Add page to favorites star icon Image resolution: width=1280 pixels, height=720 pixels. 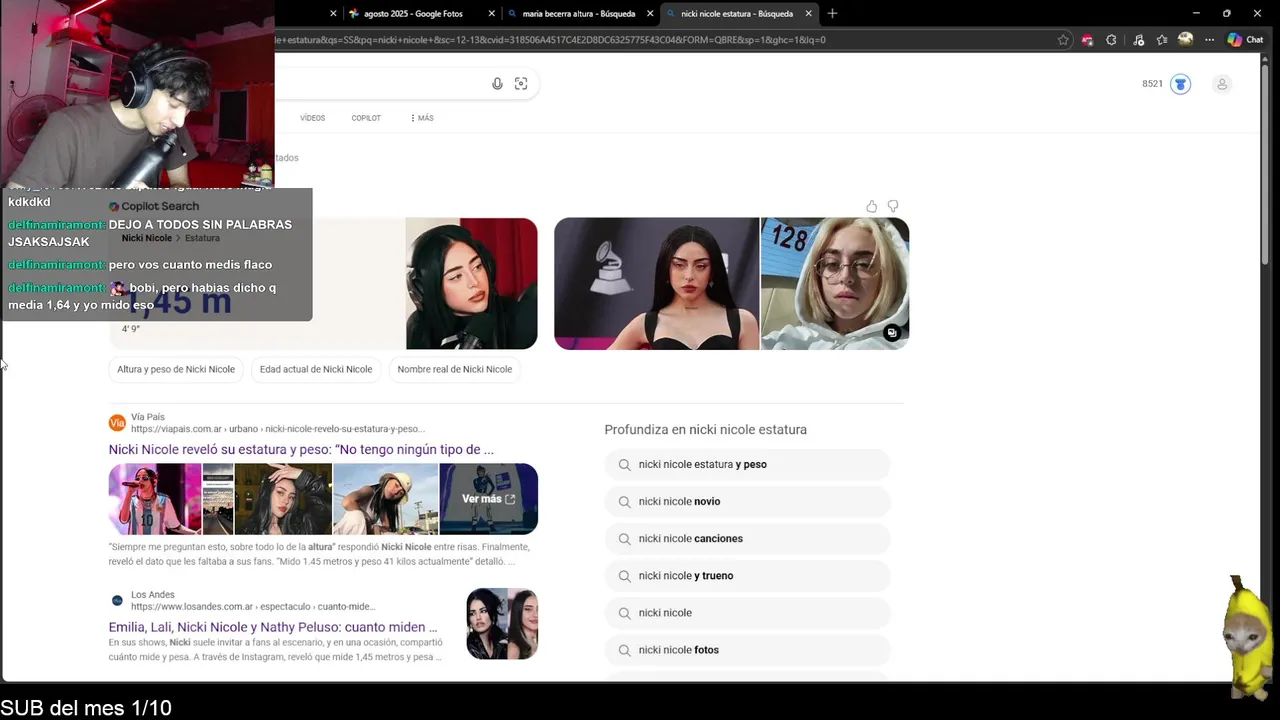[x=1063, y=40]
